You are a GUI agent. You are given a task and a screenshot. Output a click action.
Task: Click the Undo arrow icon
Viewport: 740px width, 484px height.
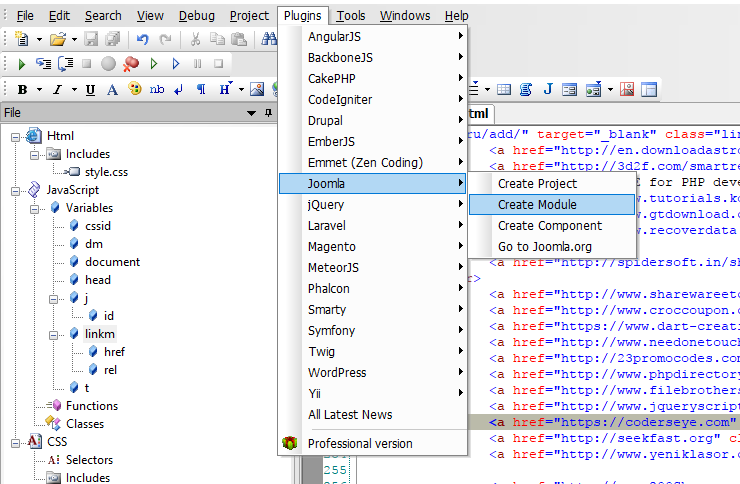(142, 39)
